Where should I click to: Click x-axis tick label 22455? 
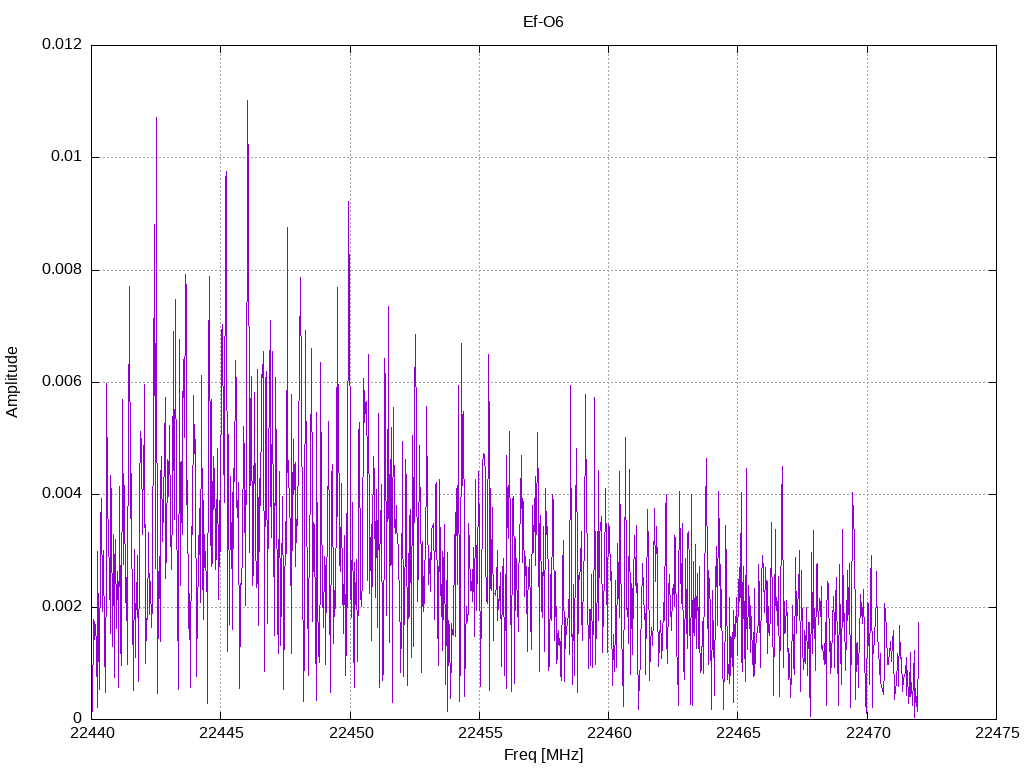point(480,733)
